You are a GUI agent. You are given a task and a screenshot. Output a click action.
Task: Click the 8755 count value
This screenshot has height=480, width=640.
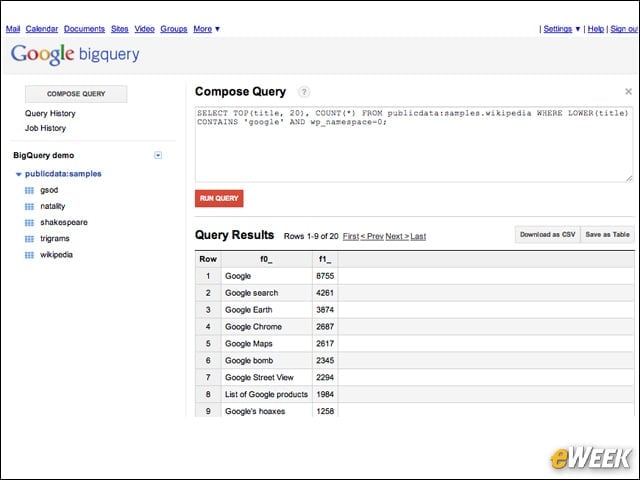325,276
